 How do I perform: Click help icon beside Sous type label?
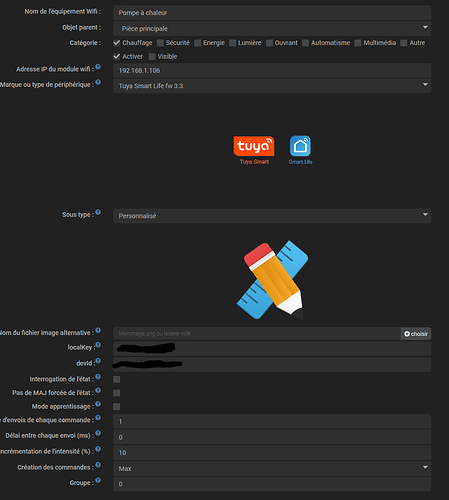point(98,212)
